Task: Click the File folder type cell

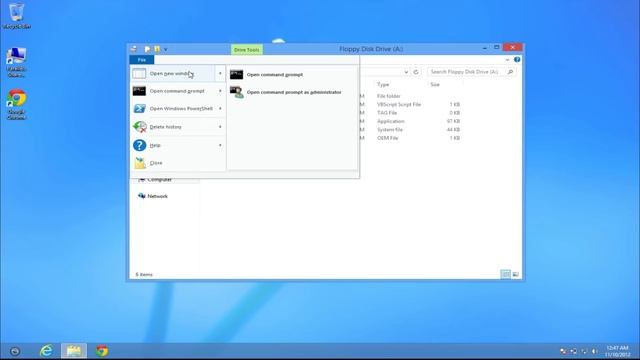Action: (389, 96)
